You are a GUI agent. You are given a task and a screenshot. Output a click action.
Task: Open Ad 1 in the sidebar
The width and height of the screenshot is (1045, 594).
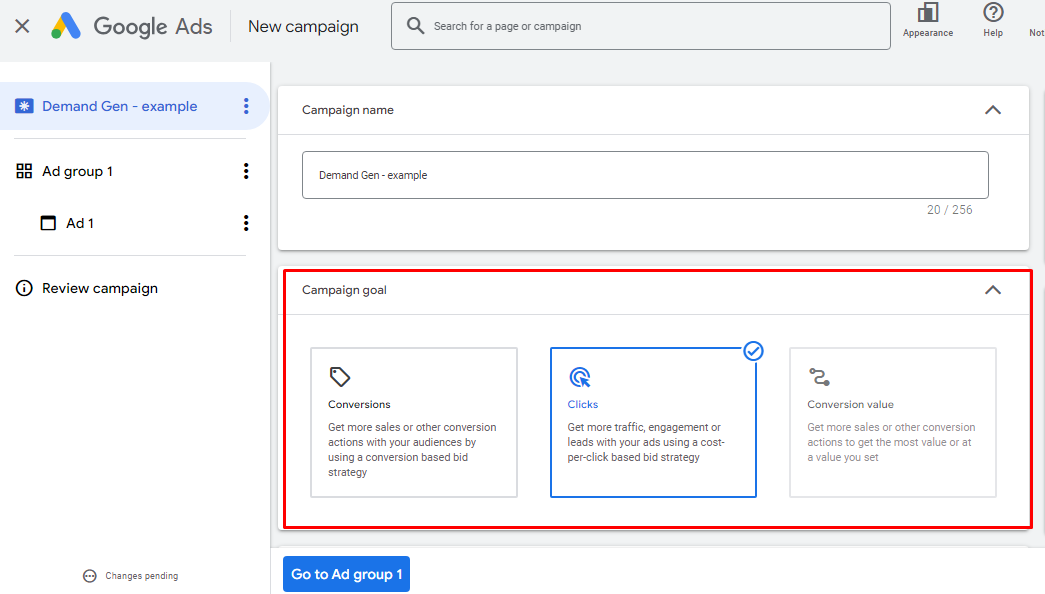coord(80,223)
